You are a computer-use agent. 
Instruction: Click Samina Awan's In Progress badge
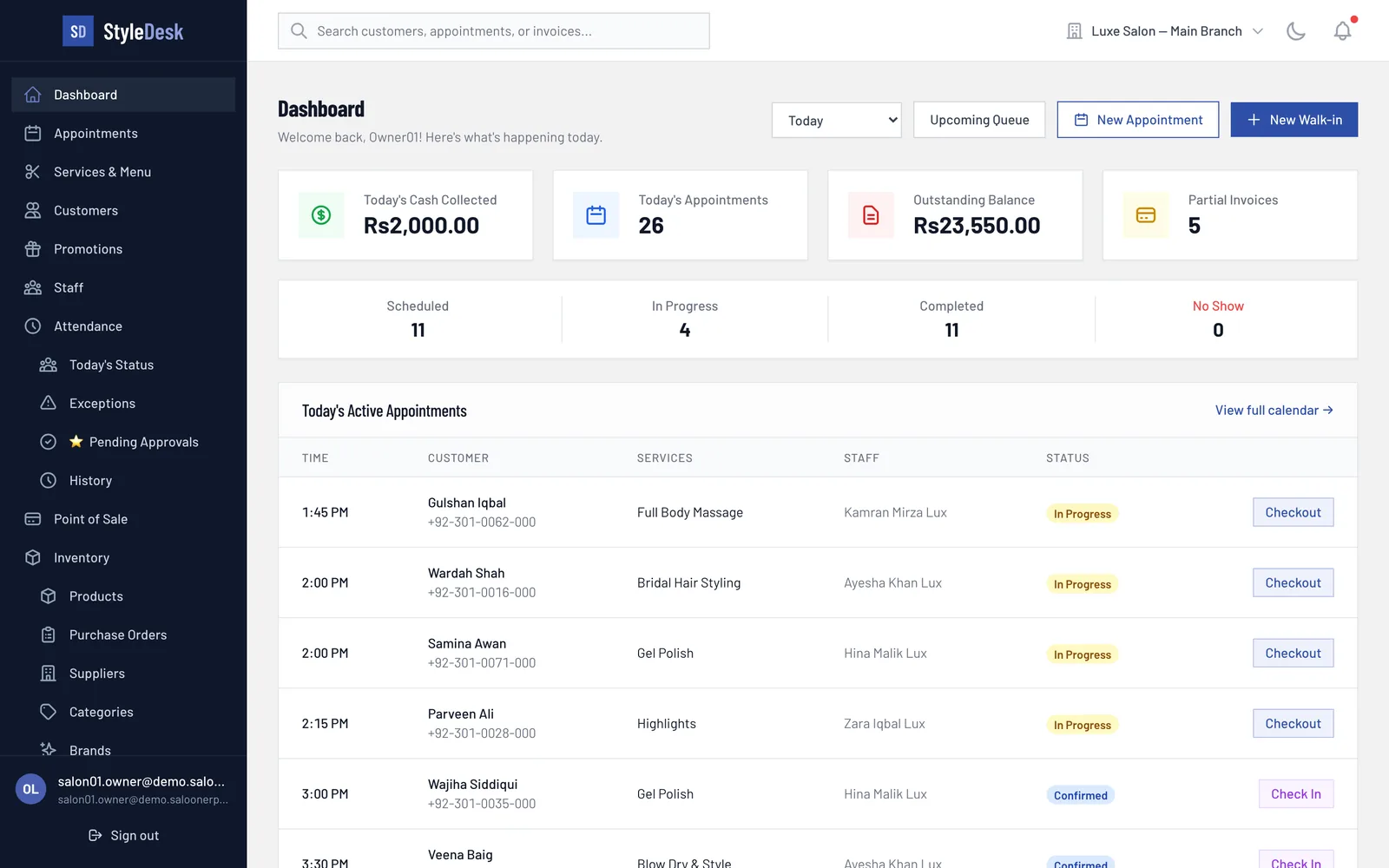coord(1083,654)
